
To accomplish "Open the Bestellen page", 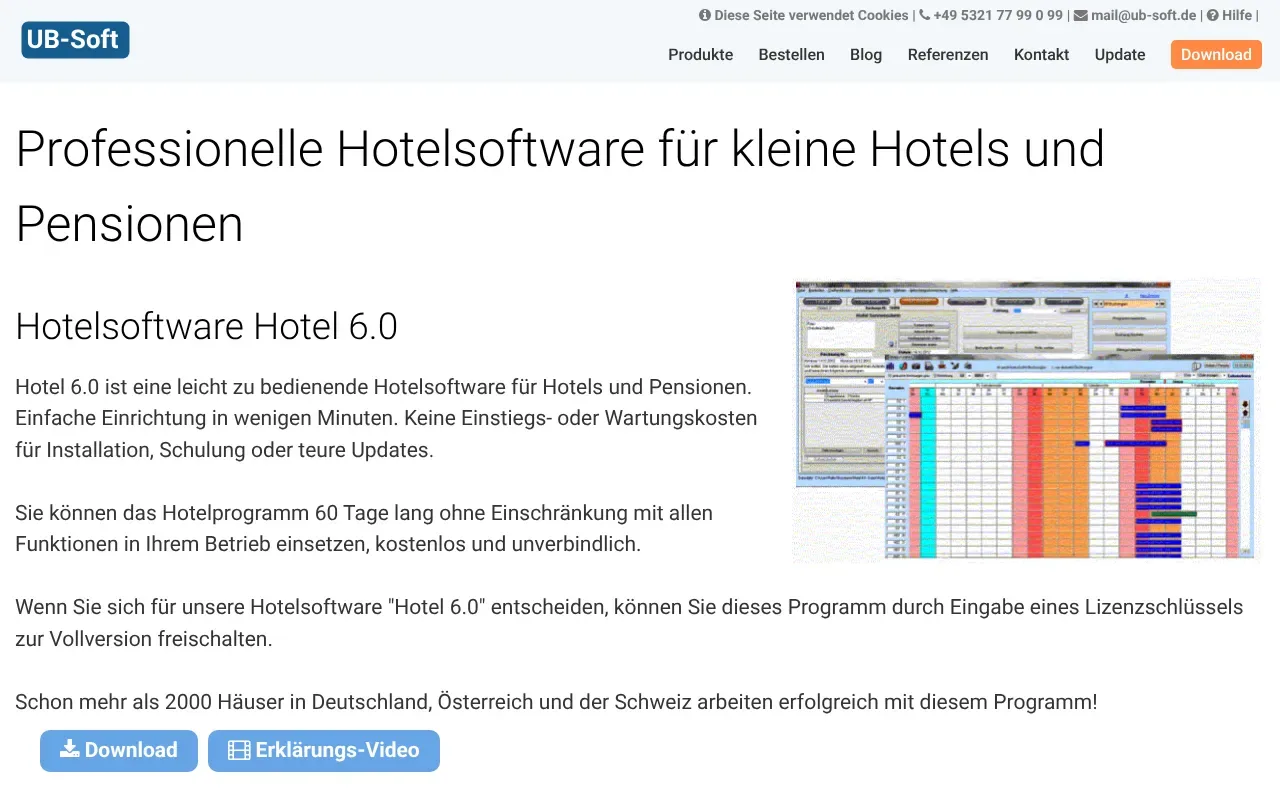I will tap(791, 55).
